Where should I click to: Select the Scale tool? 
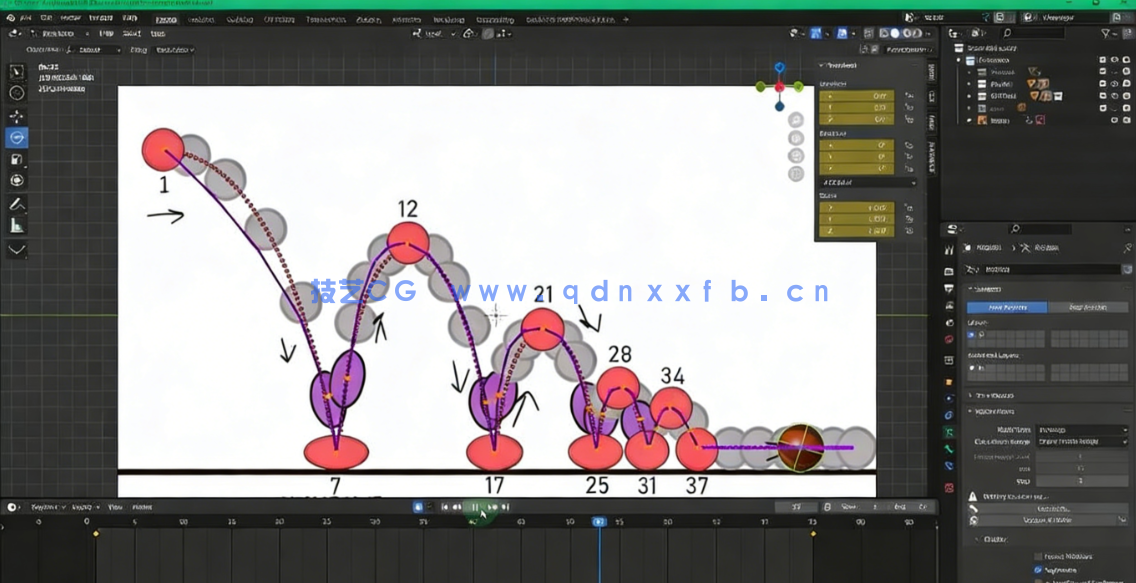(16, 158)
